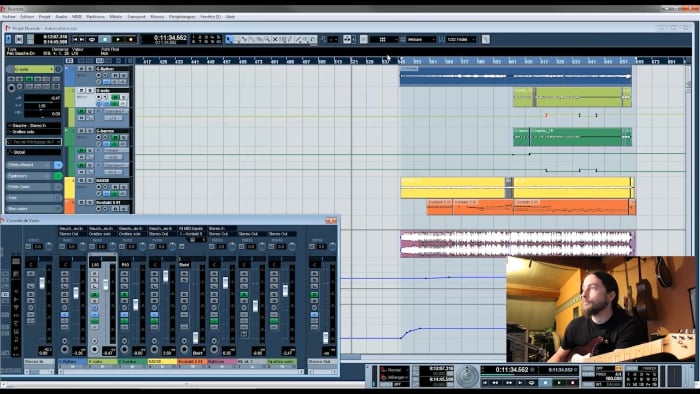
Task: Toggle Write automation on G-solo track
Action: click(x=123, y=97)
